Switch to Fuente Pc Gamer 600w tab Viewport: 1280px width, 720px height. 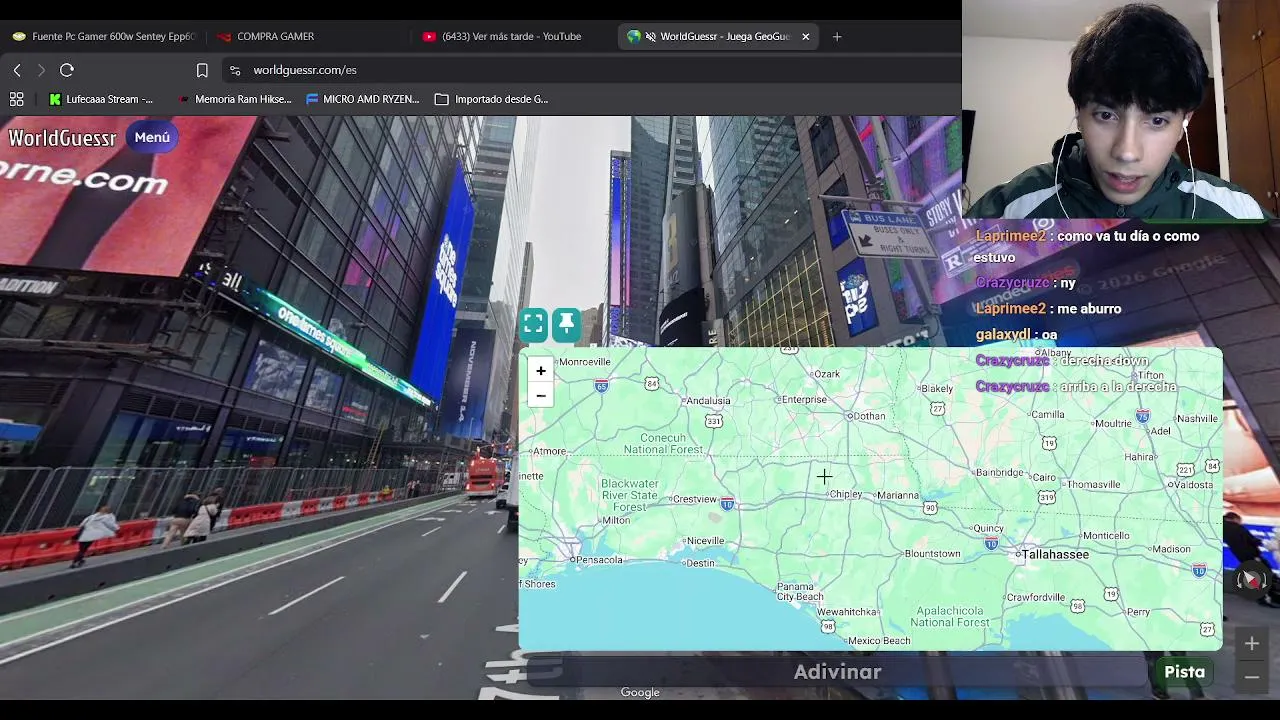pyautogui.click(x=104, y=36)
